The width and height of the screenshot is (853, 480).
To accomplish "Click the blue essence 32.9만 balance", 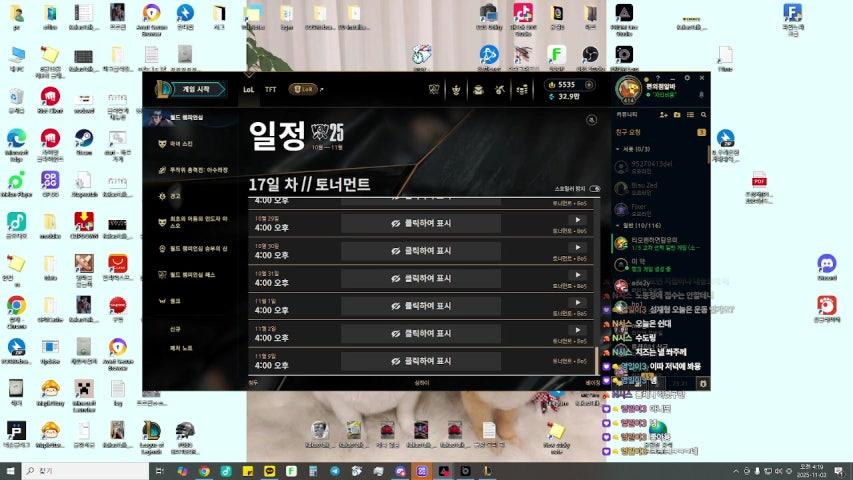I will coord(565,96).
